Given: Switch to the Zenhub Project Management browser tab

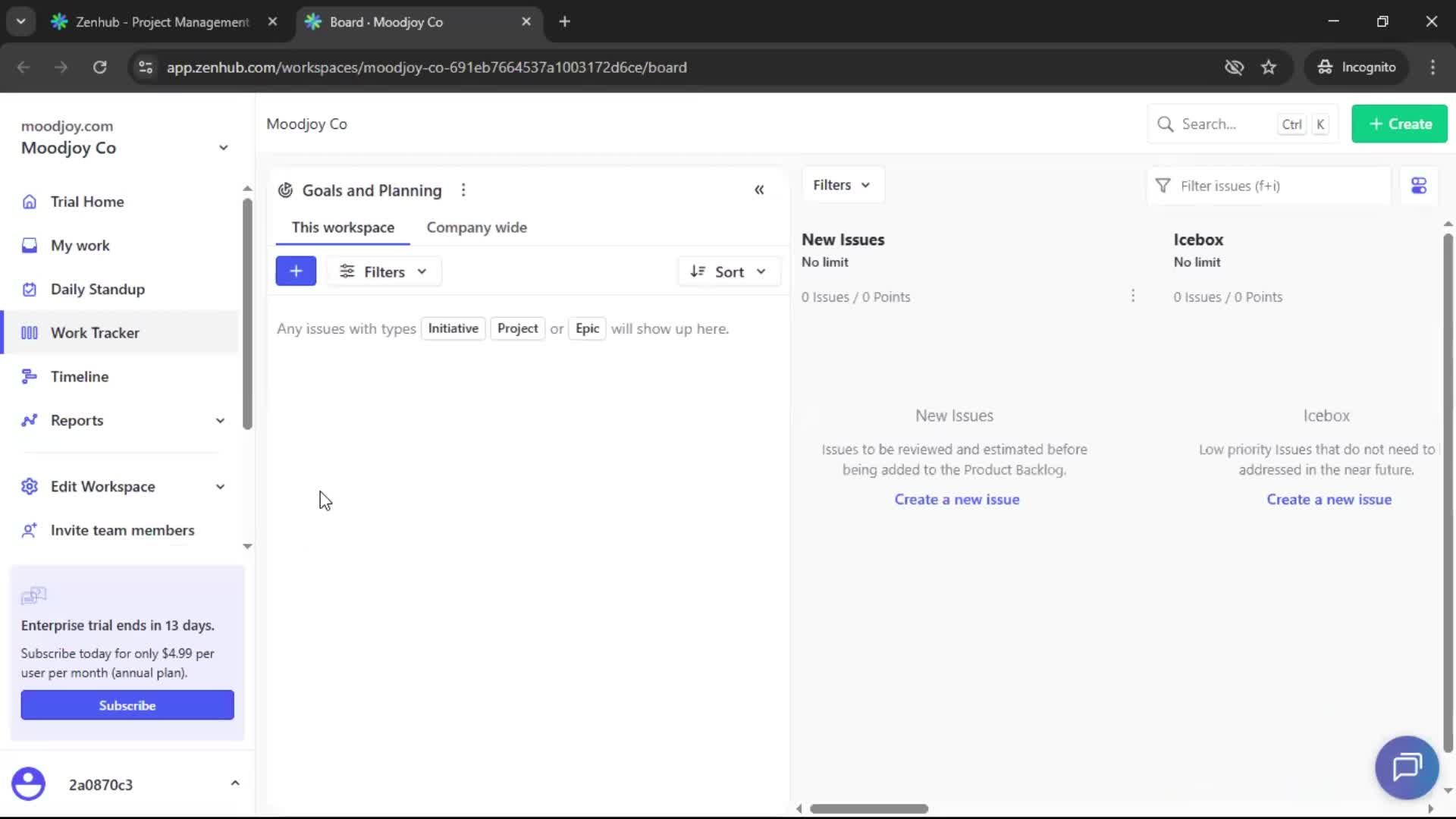Looking at the screenshot, I should point(161,21).
